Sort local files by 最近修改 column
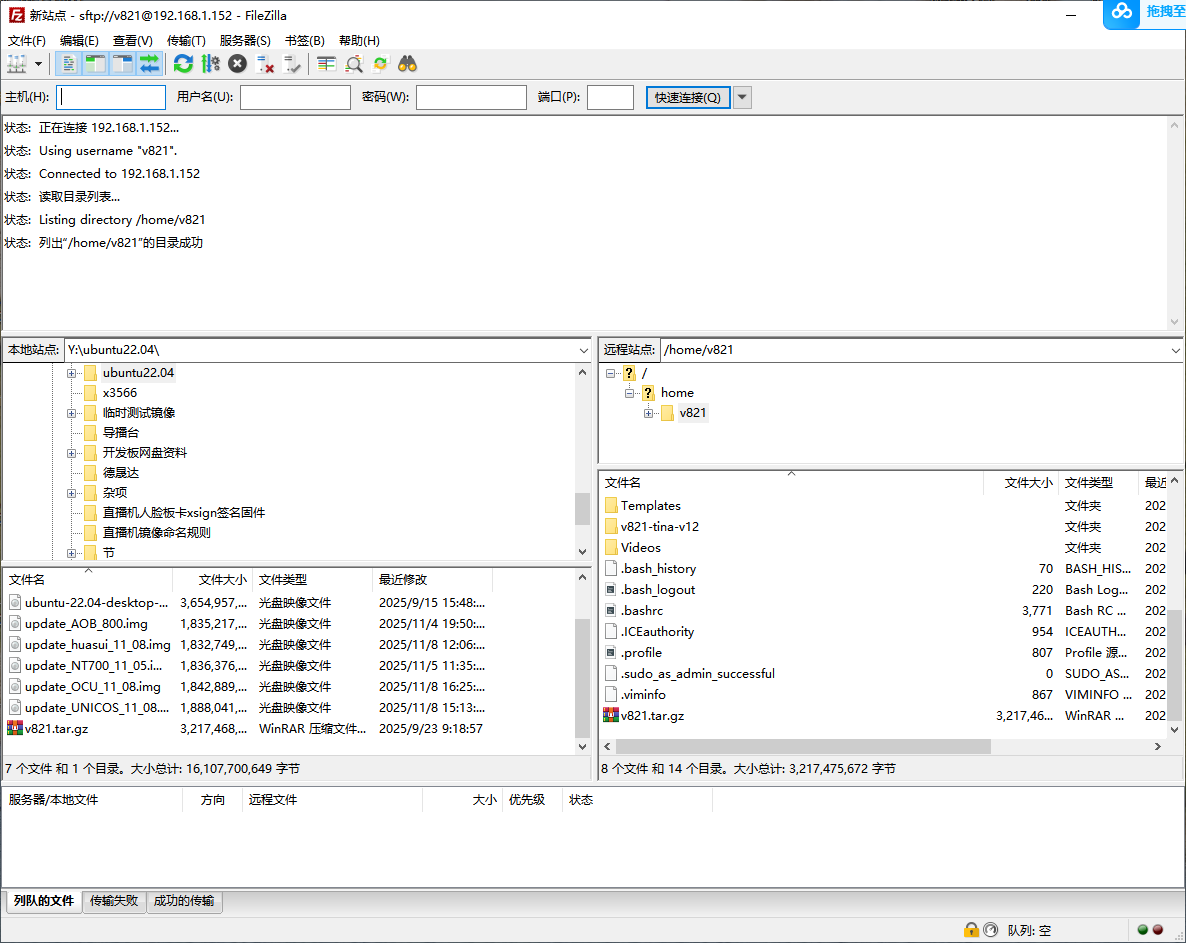This screenshot has width=1186, height=943. [x=431, y=579]
